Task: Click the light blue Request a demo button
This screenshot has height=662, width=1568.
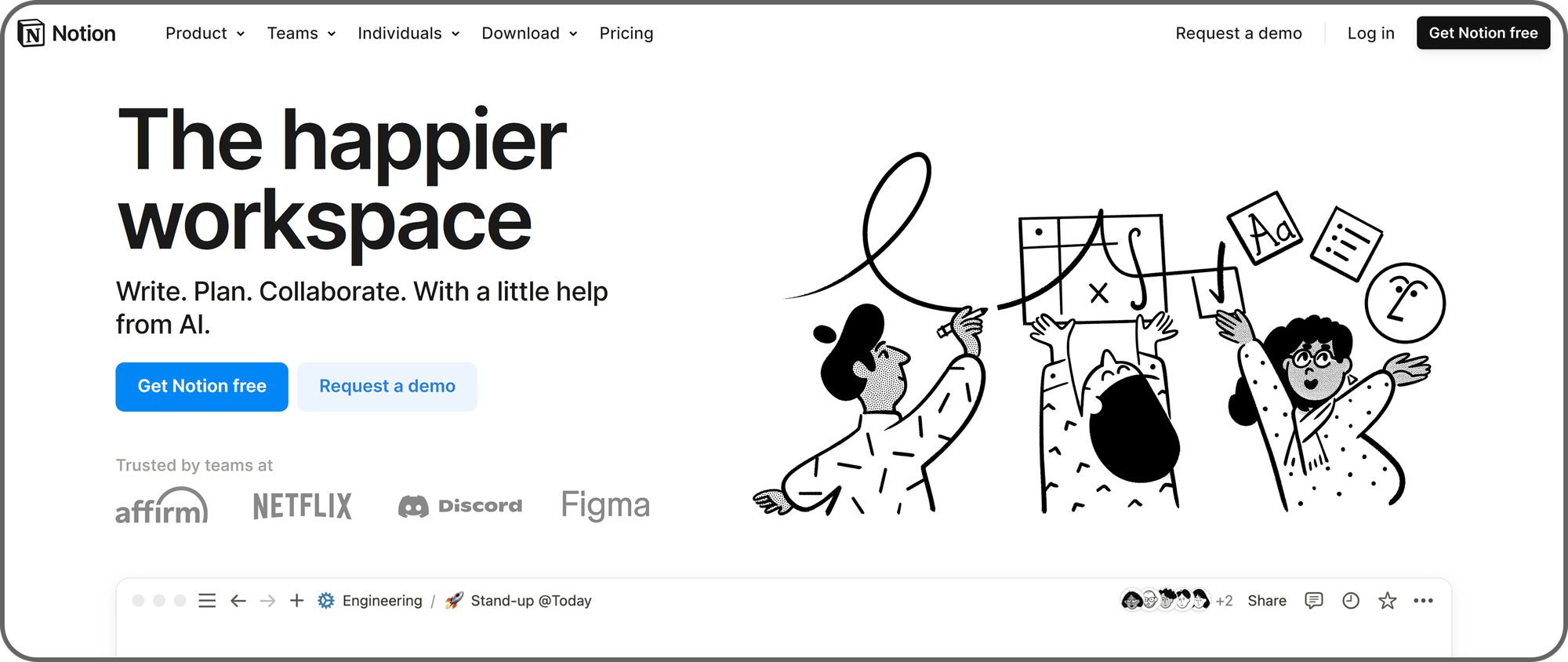Action: [387, 387]
